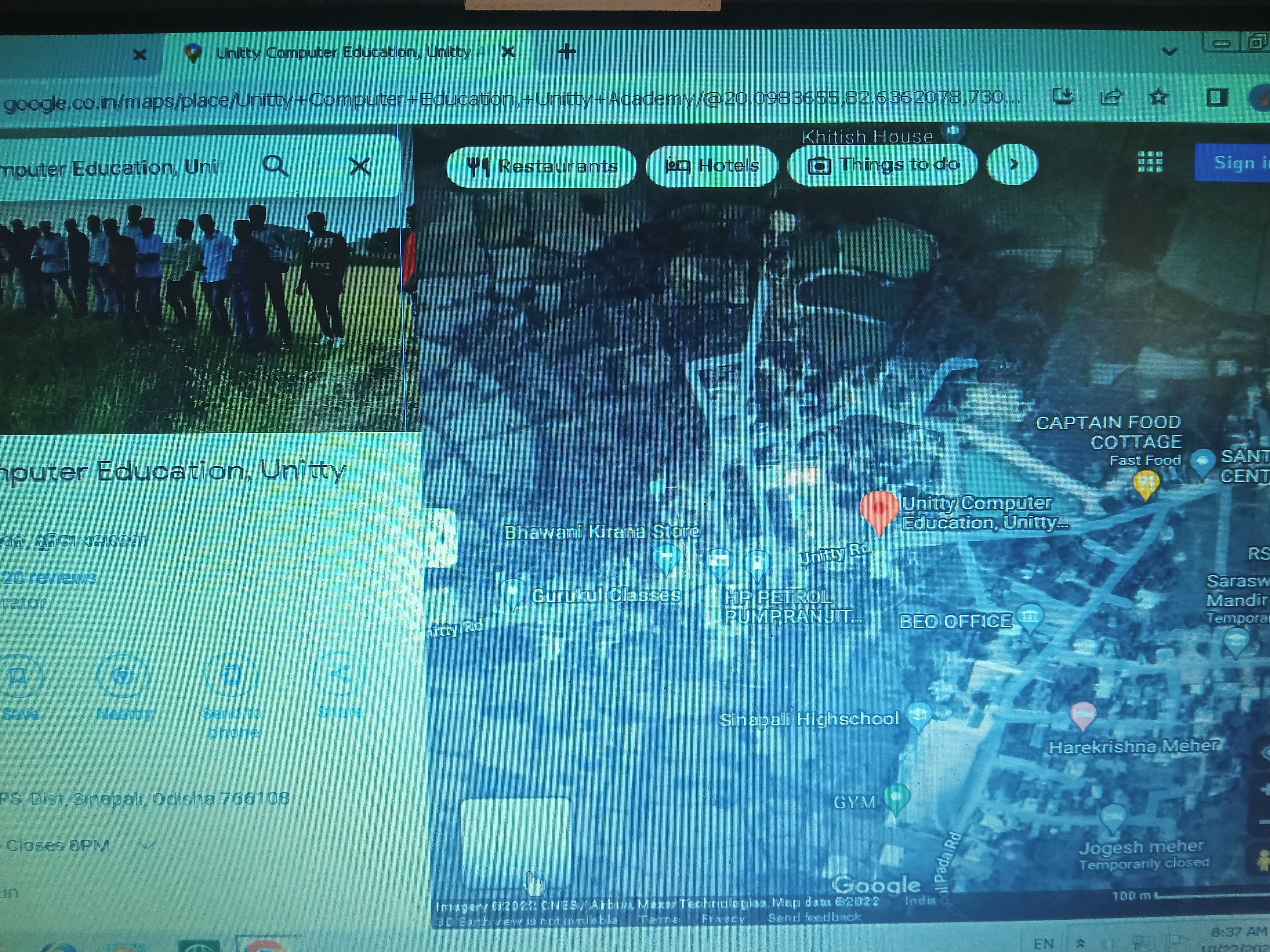Screen dimensions: 1270x952
Task: Show more category chips with arrow
Action: pos(1013,165)
